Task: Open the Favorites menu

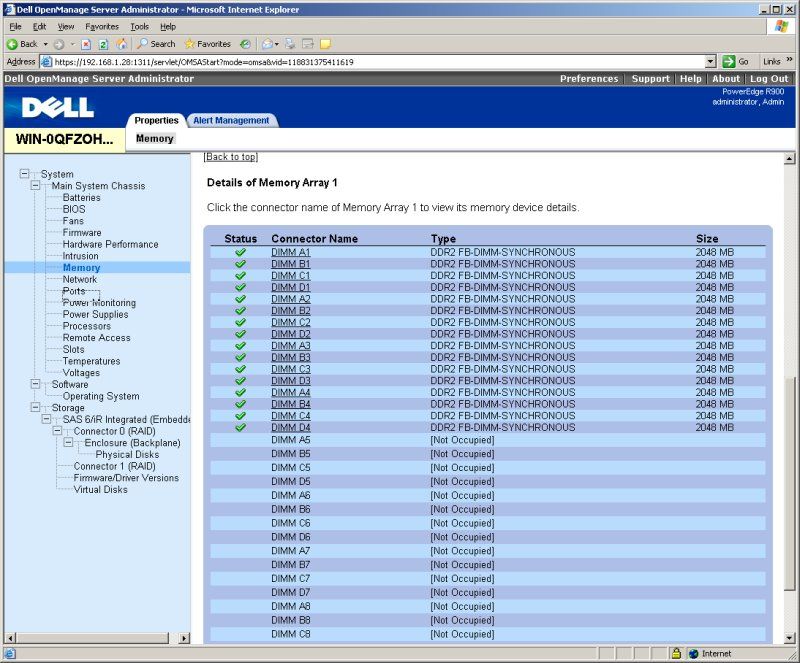Action: [x=102, y=27]
